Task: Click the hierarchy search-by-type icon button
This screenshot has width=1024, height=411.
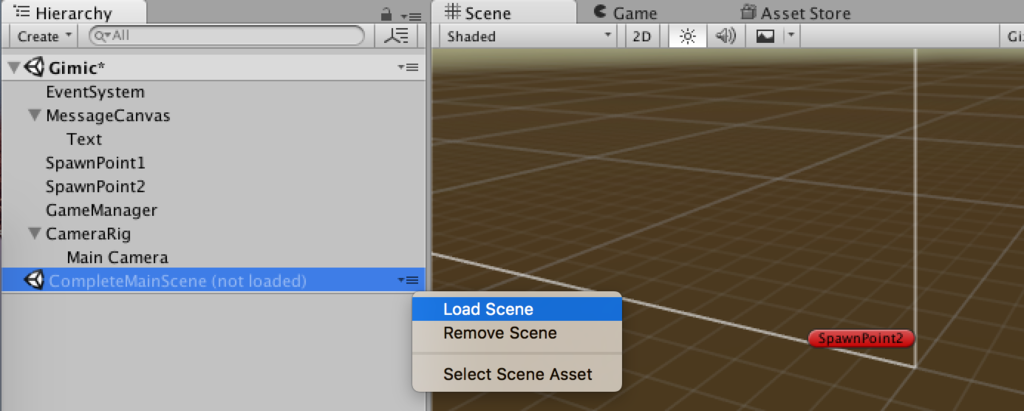Action: [x=396, y=36]
